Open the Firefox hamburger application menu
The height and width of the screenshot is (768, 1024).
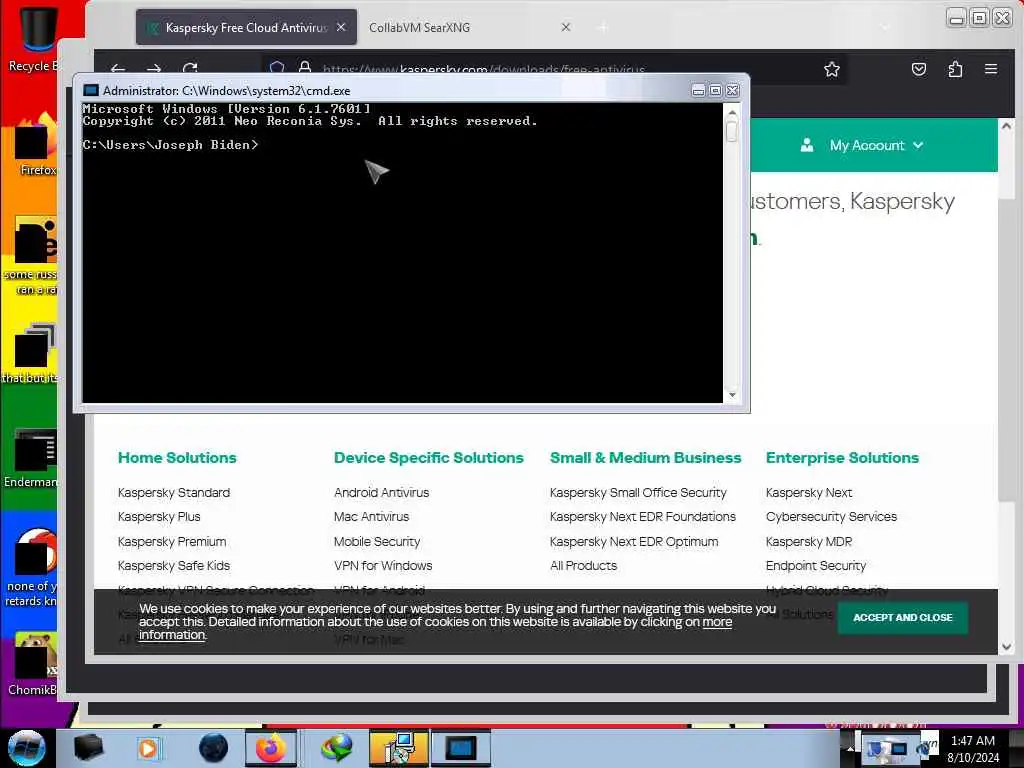click(991, 69)
